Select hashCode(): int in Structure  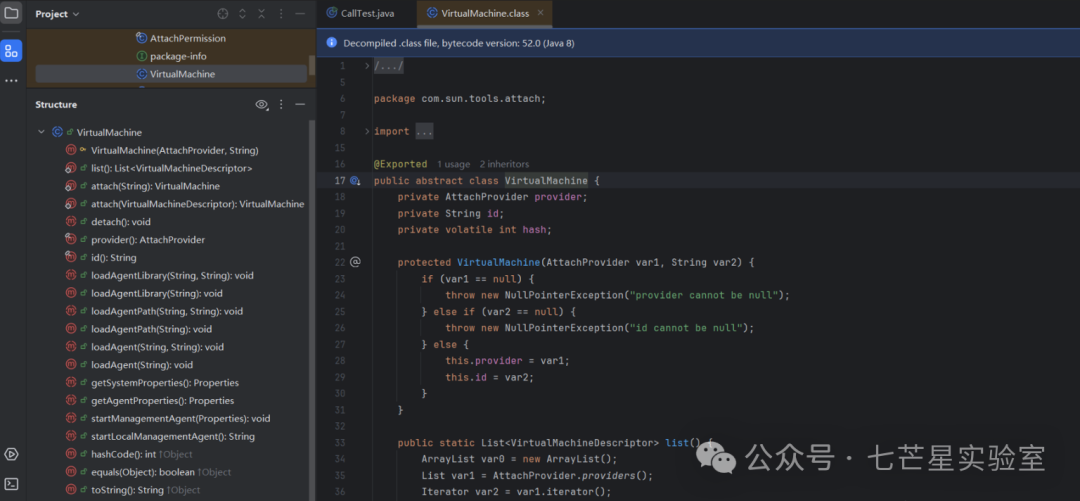pos(141,454)
